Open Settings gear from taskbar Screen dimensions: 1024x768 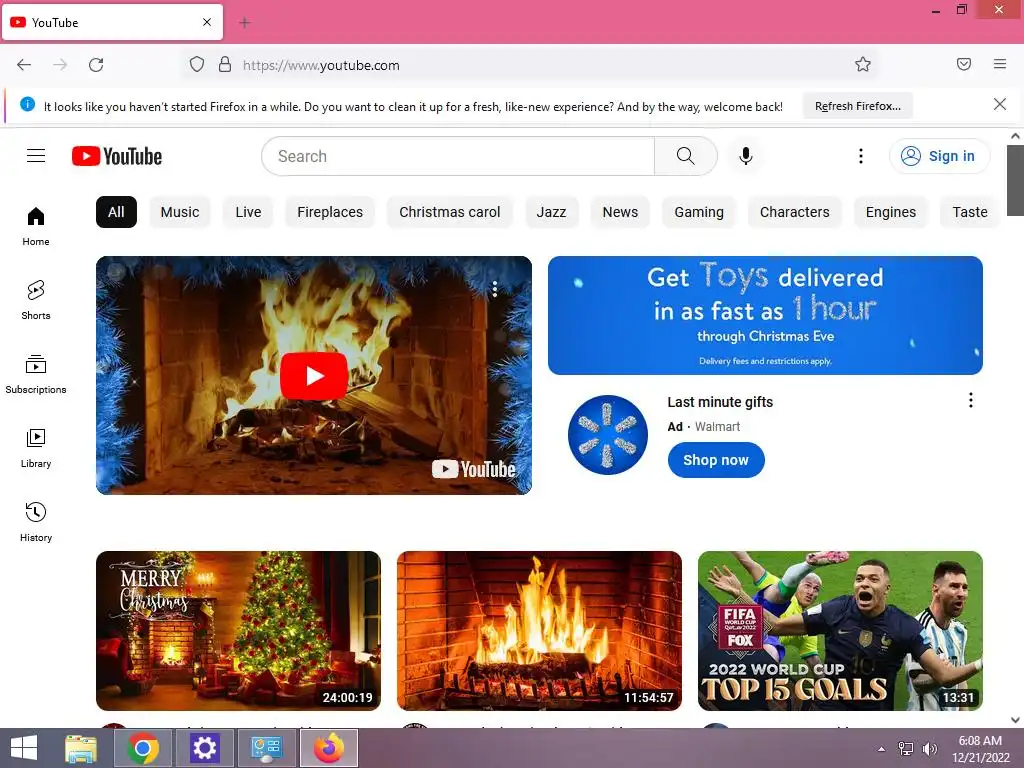pyautogui.click(x=204, y=748)
